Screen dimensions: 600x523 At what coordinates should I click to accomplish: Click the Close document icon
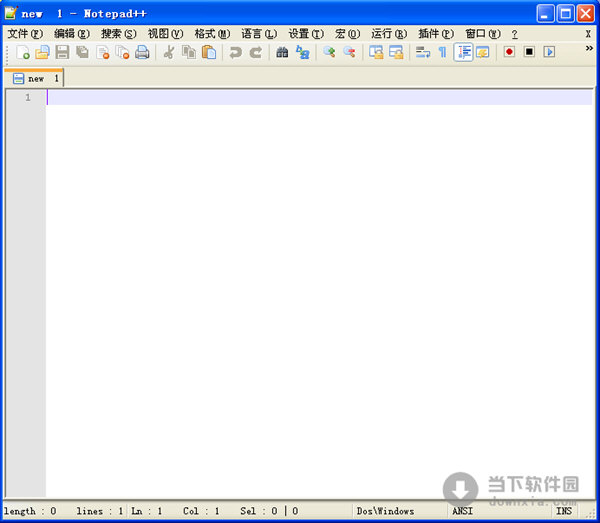(x=103, y=52)
